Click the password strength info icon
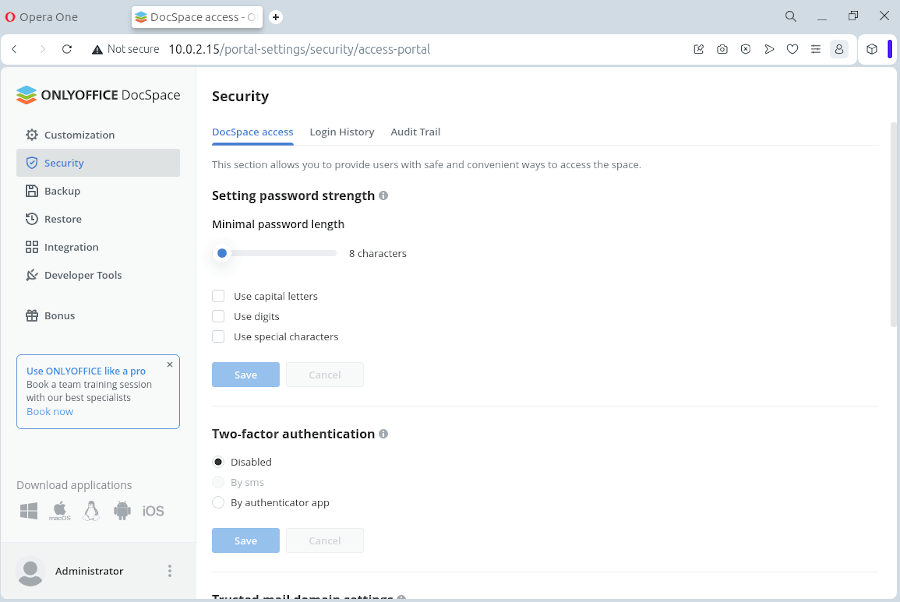 coord(384,196)
